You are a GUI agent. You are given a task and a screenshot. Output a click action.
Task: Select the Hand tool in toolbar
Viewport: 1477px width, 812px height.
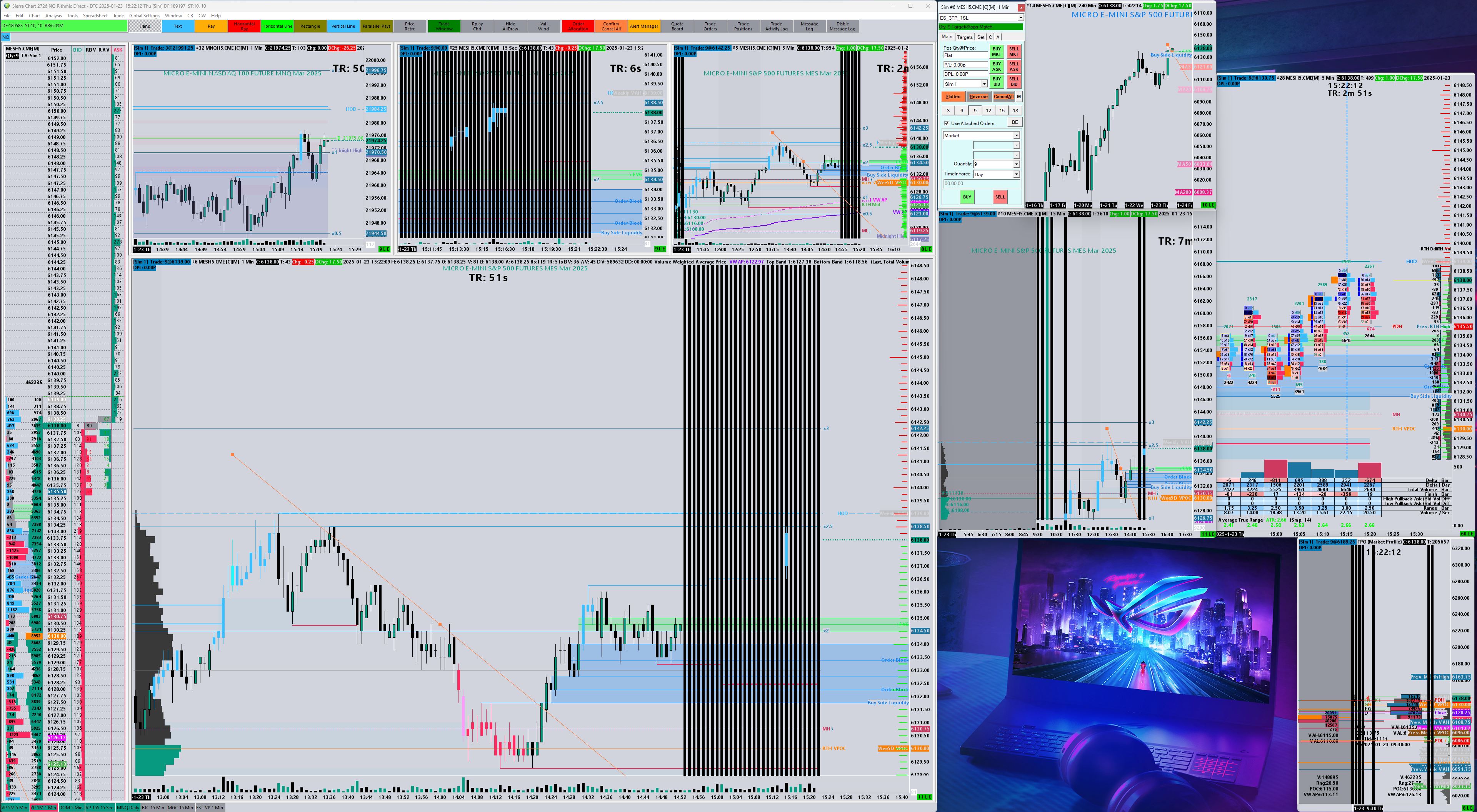coord(145,27)
